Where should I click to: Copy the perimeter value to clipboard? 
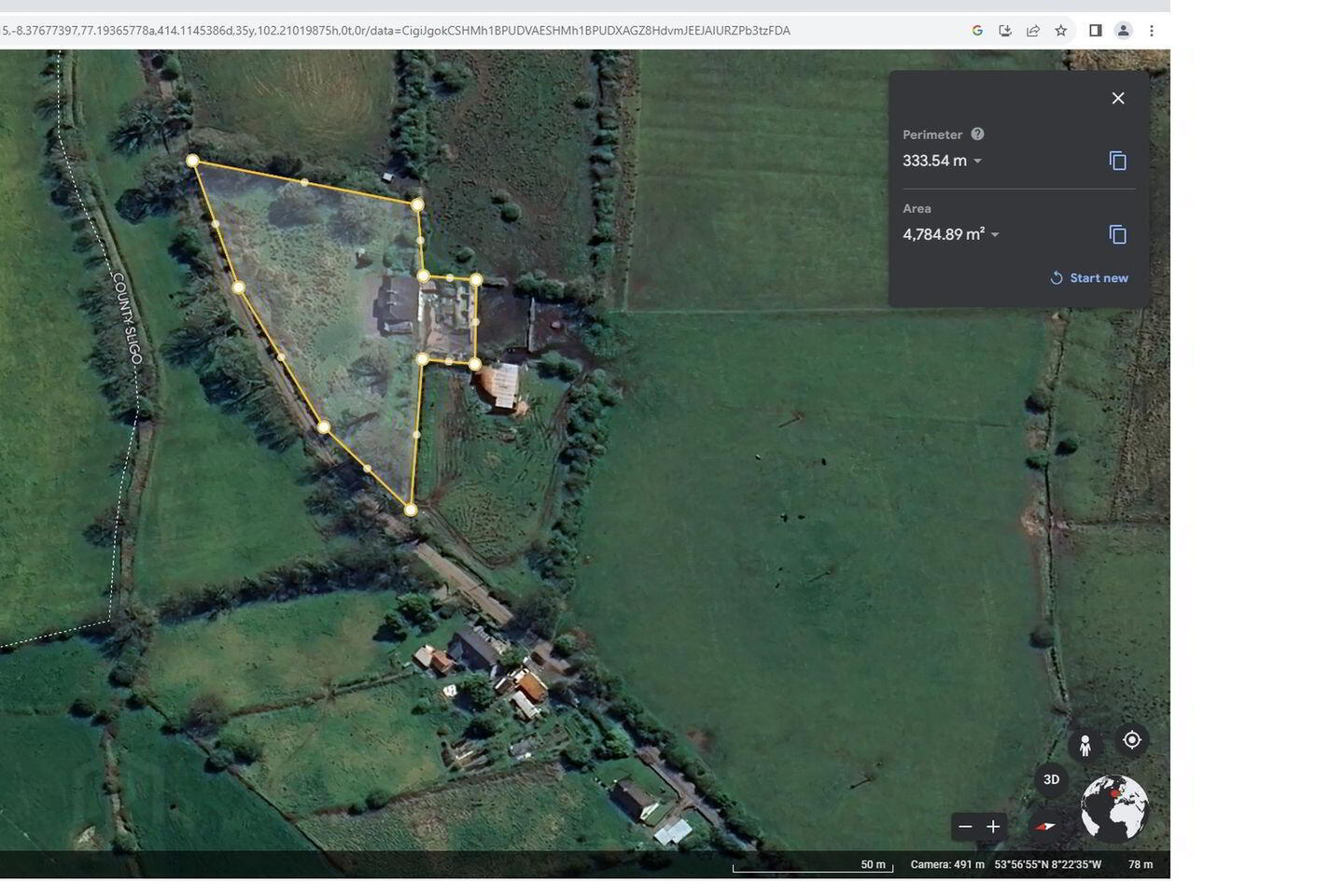(x=1118, y=161)
